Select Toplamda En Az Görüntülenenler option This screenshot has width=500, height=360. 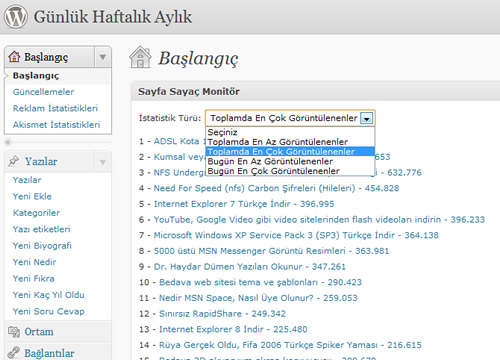(x=290, y=142)
